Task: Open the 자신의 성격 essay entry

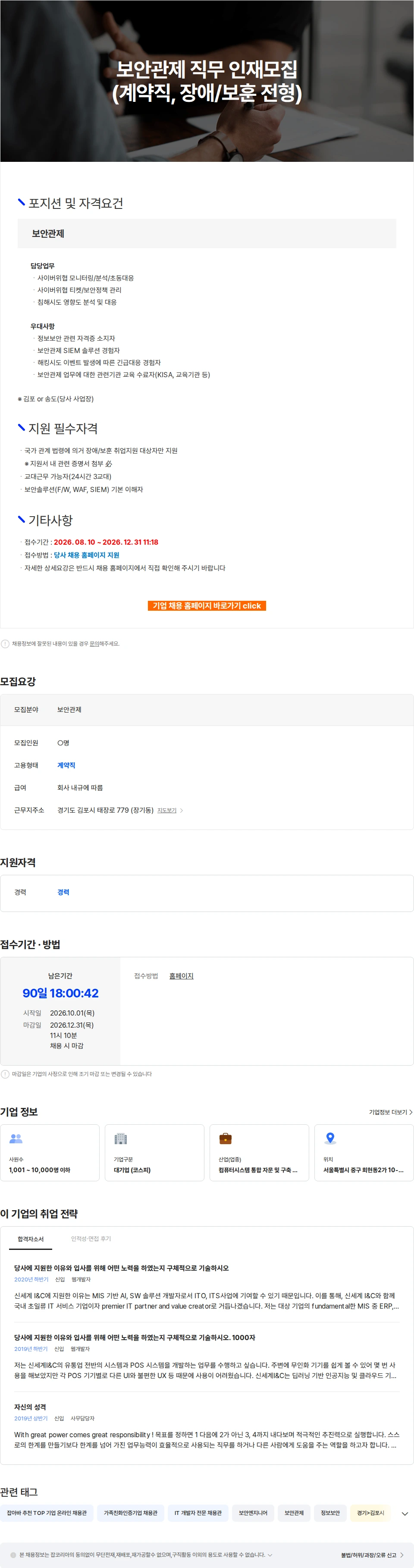Action: click(207, 1427)
